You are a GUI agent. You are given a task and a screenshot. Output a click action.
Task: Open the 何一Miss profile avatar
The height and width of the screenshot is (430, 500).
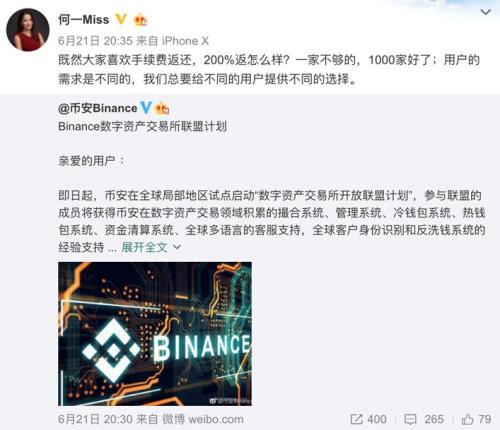click(28, 30)
